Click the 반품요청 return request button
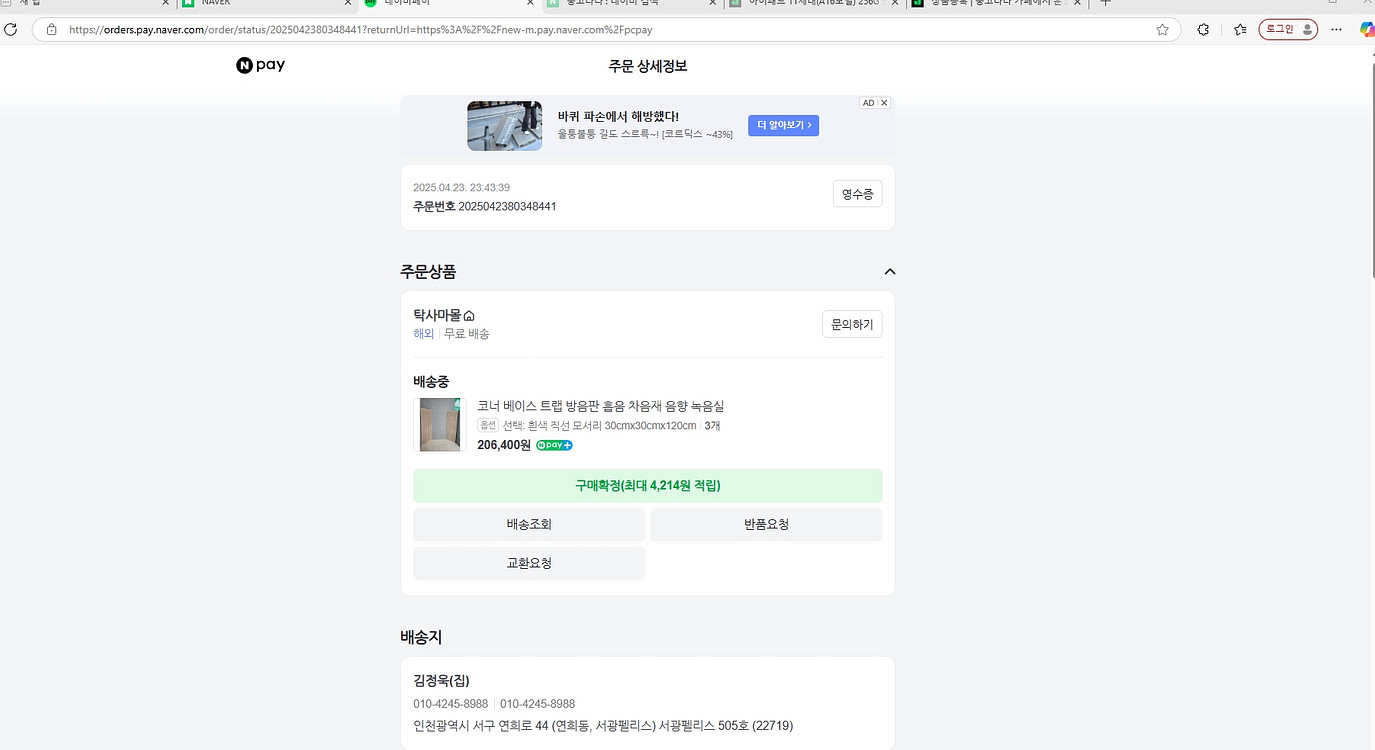This screenshot has width=1375, height=750. 767,524
